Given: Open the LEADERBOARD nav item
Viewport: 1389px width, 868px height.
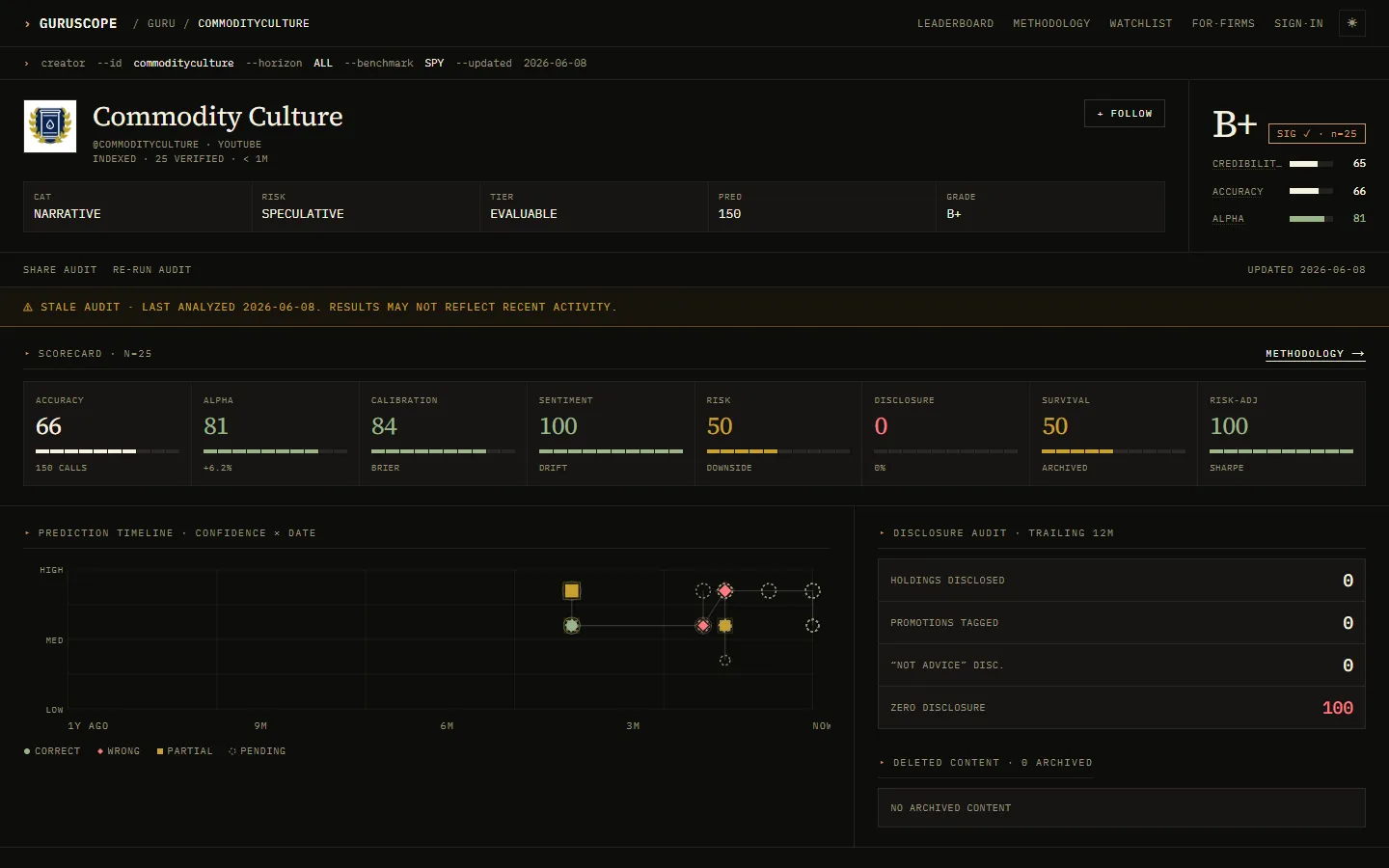Looking at the screenshot, I should (955, 23).
